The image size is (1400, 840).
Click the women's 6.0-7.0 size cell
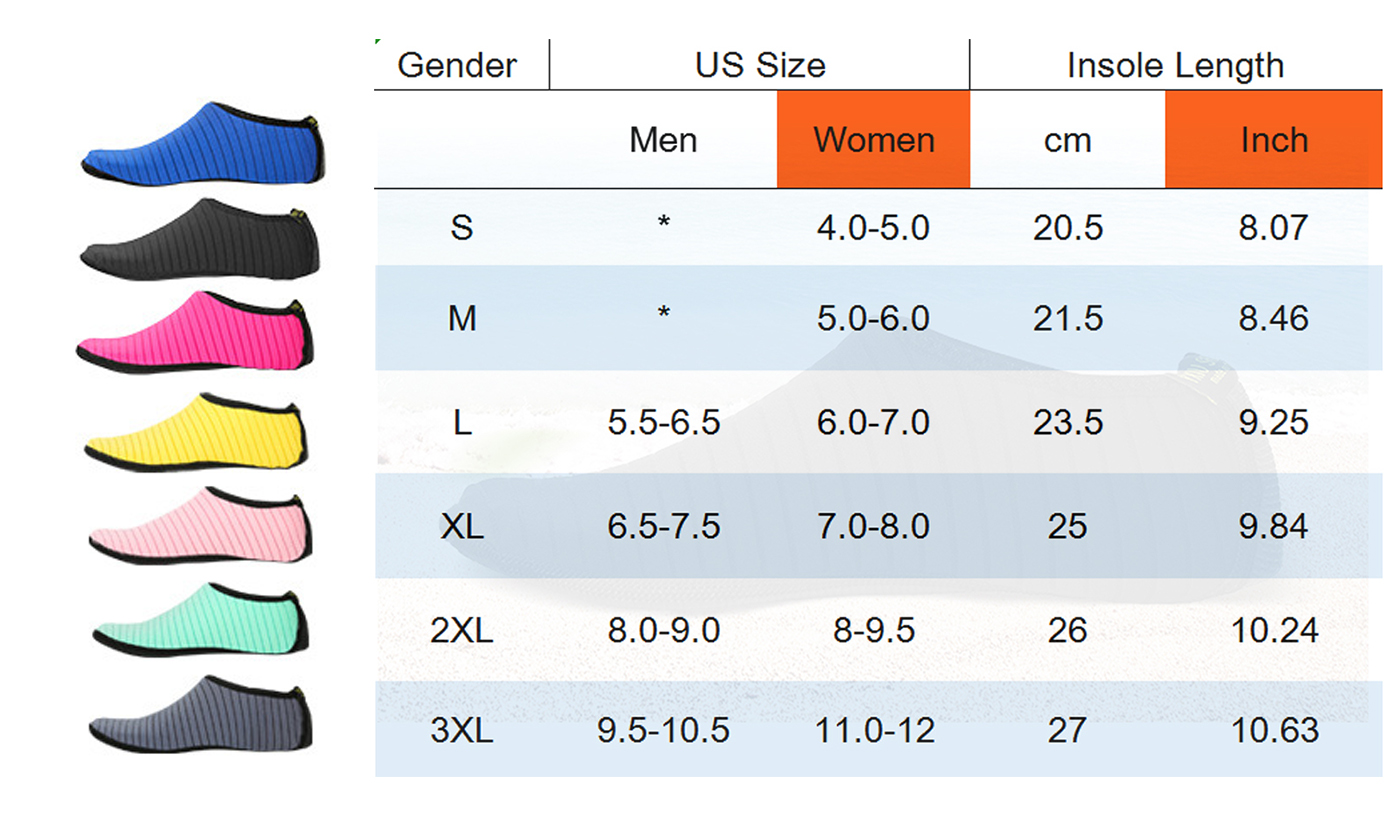click(x=873, y=423)
